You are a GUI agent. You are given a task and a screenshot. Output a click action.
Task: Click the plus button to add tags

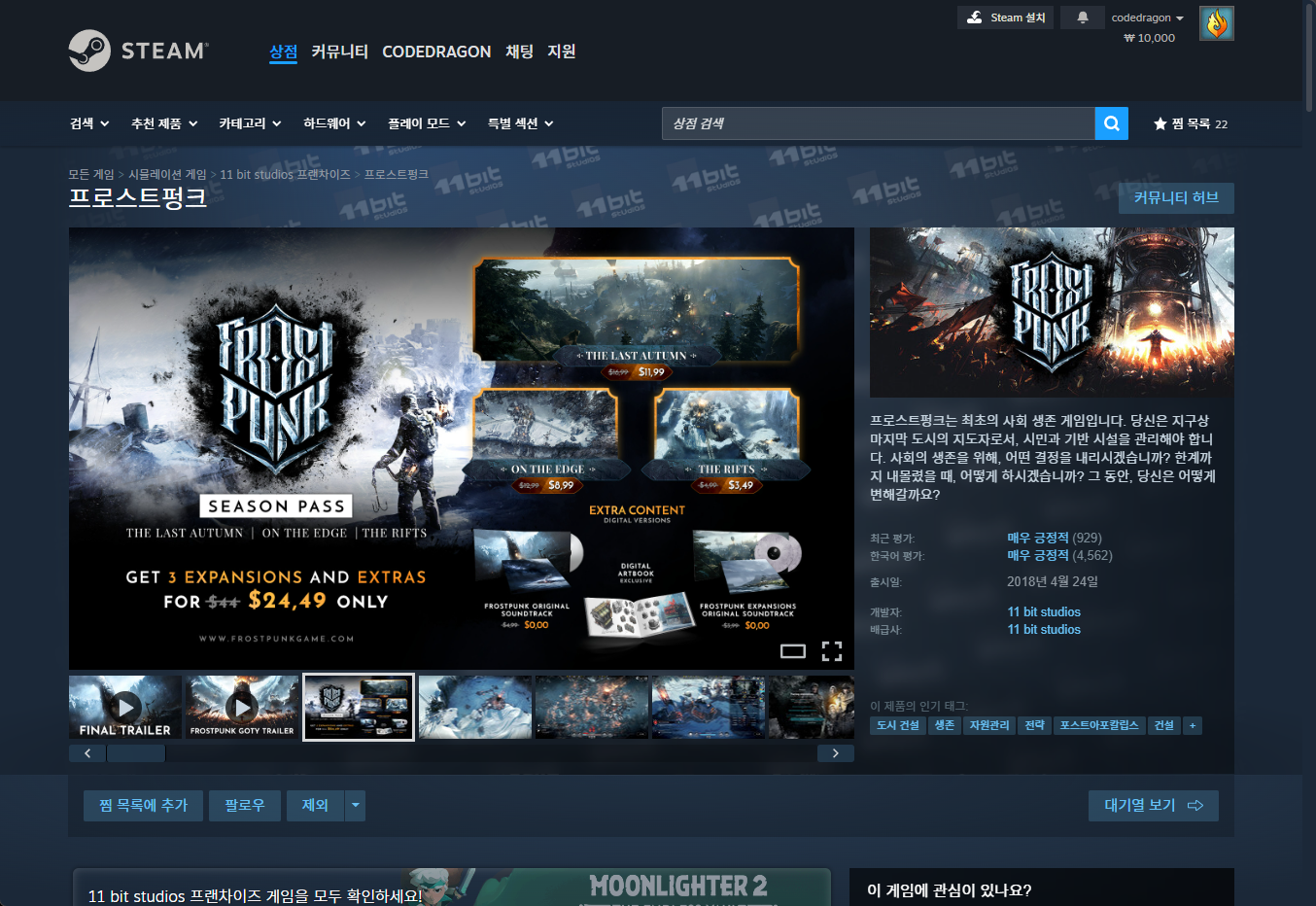pos(1193,725)
